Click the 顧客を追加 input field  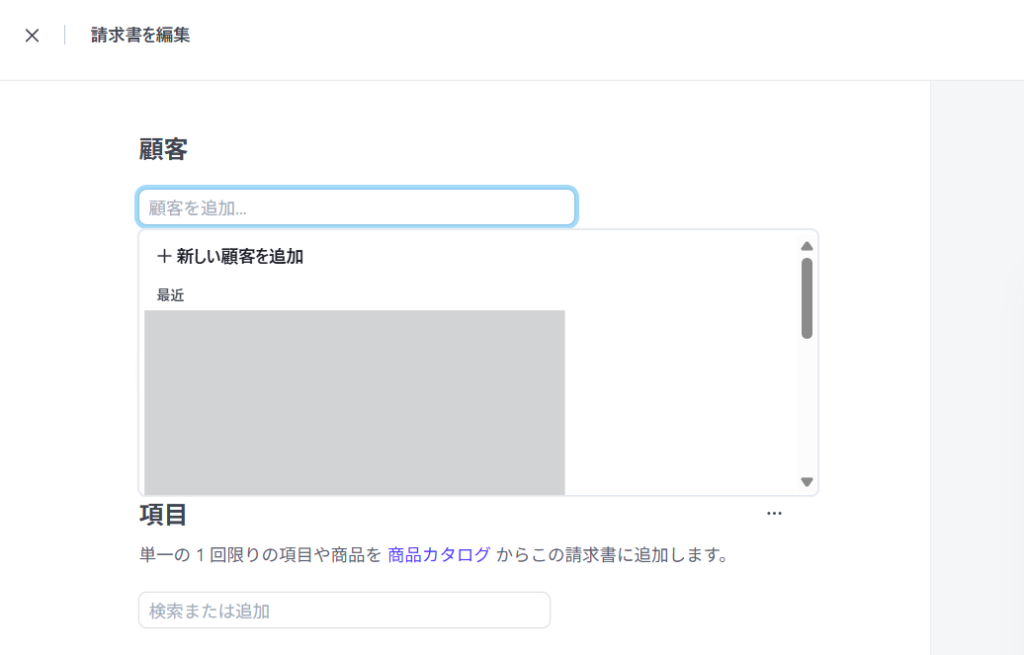357,208
